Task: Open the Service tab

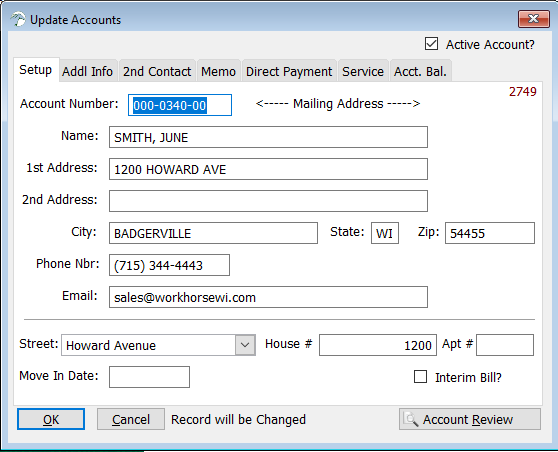Action: click(x=363, y=71)
